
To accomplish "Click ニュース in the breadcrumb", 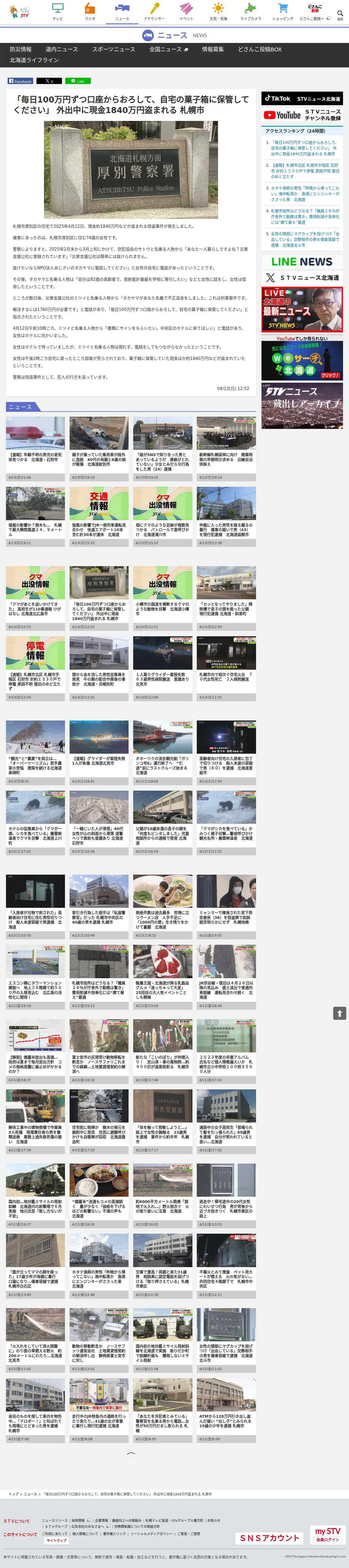I will click(30, 1494).
